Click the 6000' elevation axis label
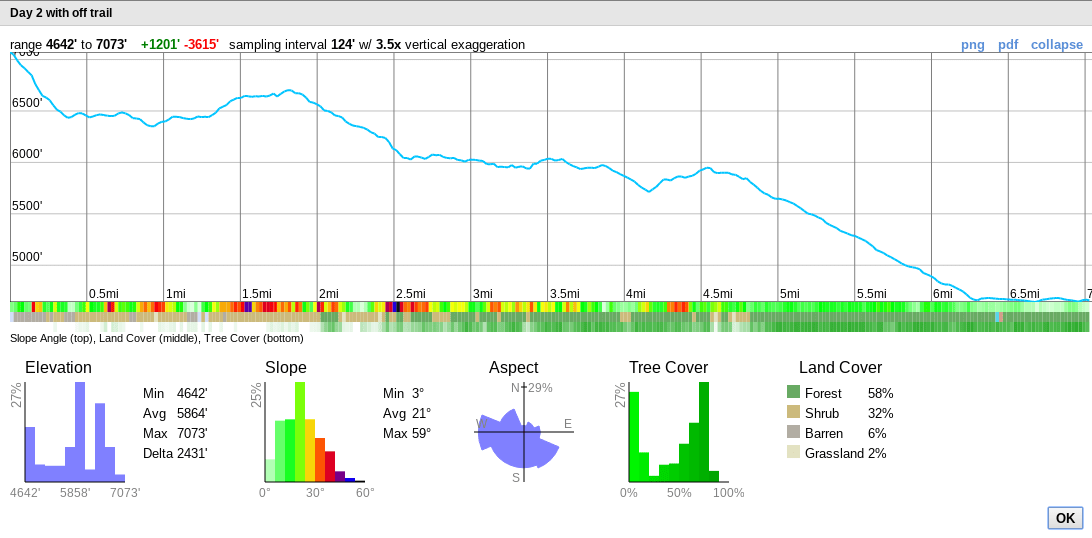Screen dimensions: 1092x538 (27, 154)
